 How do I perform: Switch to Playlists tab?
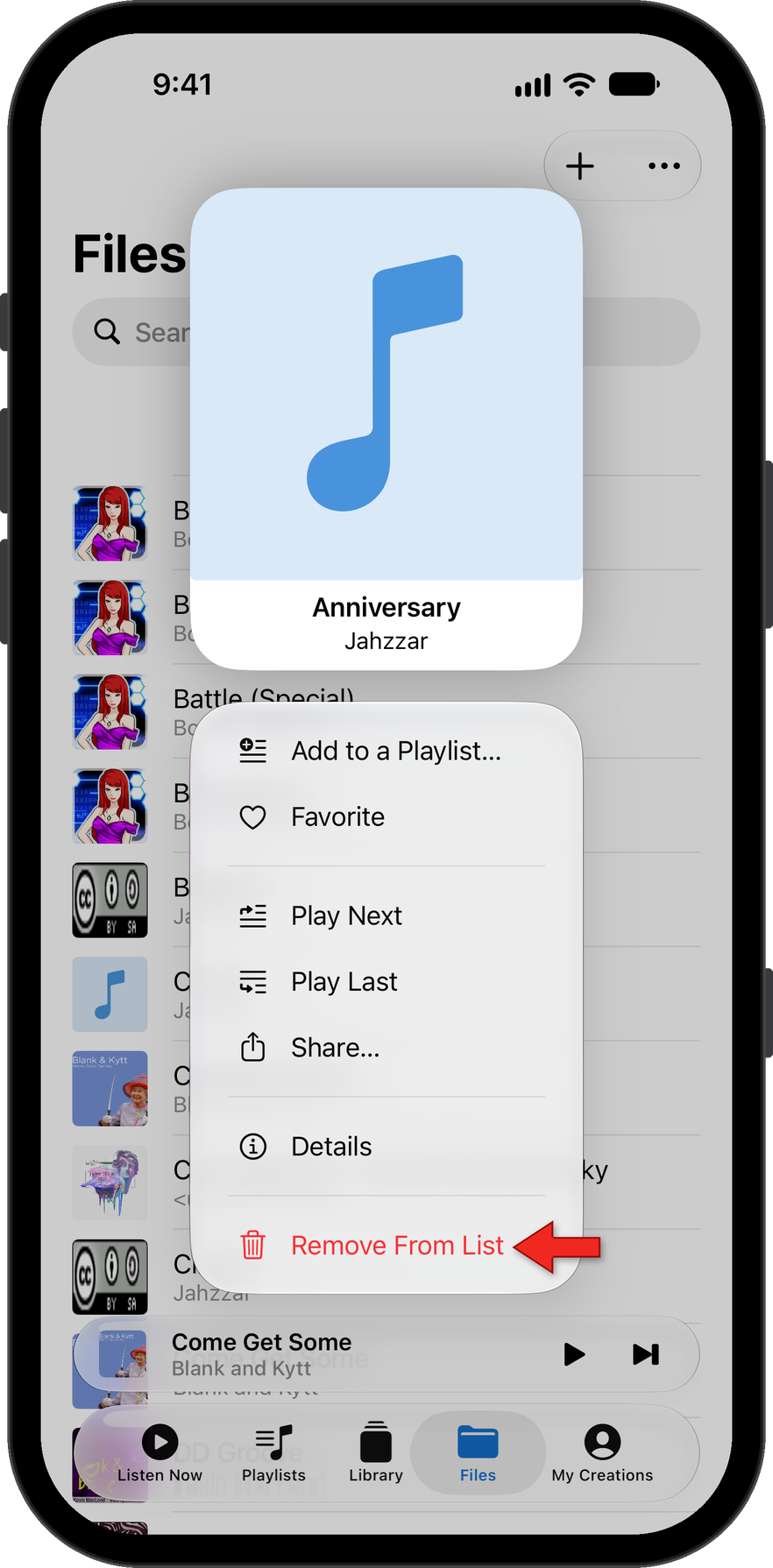pos(273,1454)
